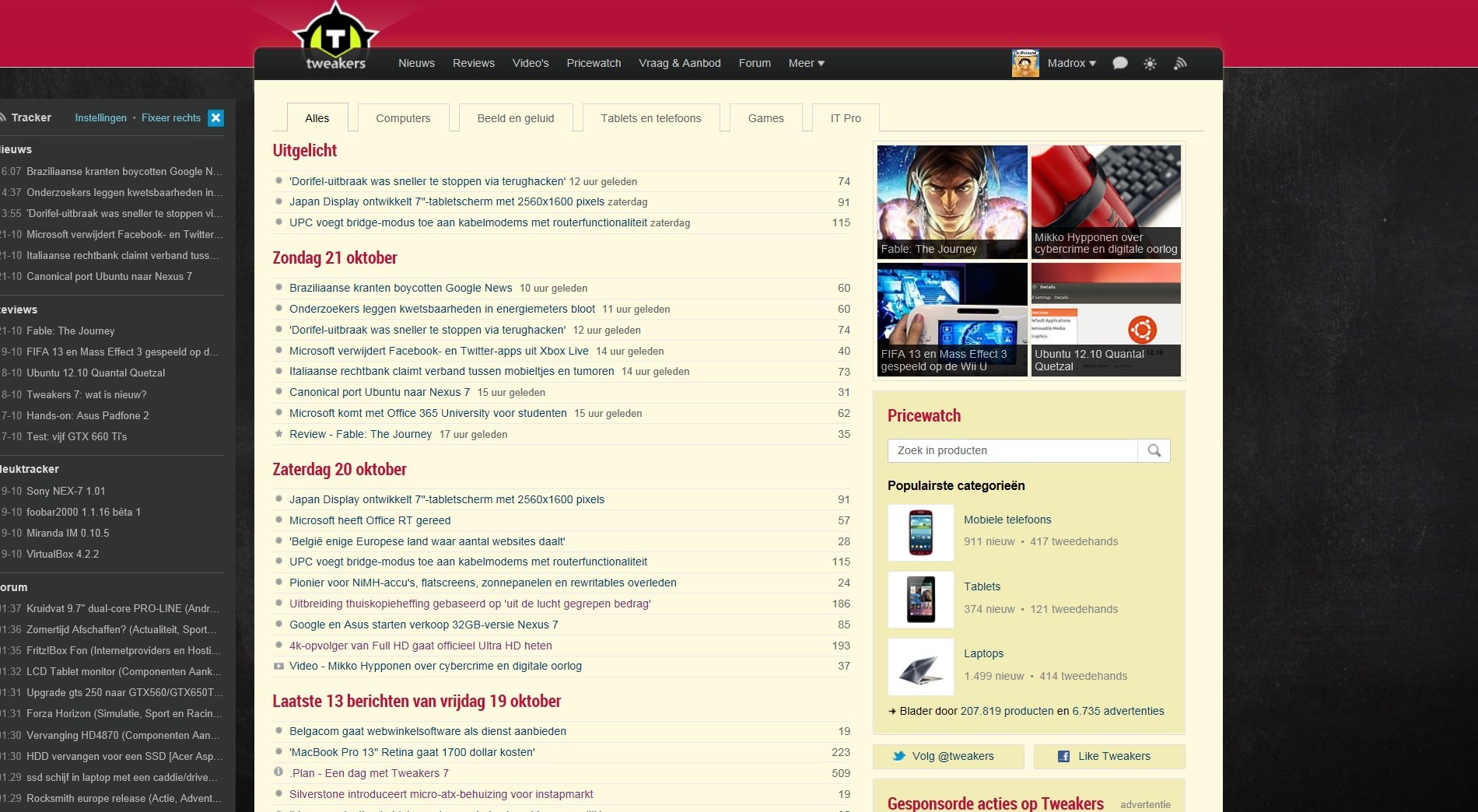Click the Tablets category thumbnail
The width and height of the screenshot is (1478, 812).
[x=920, y=600]
